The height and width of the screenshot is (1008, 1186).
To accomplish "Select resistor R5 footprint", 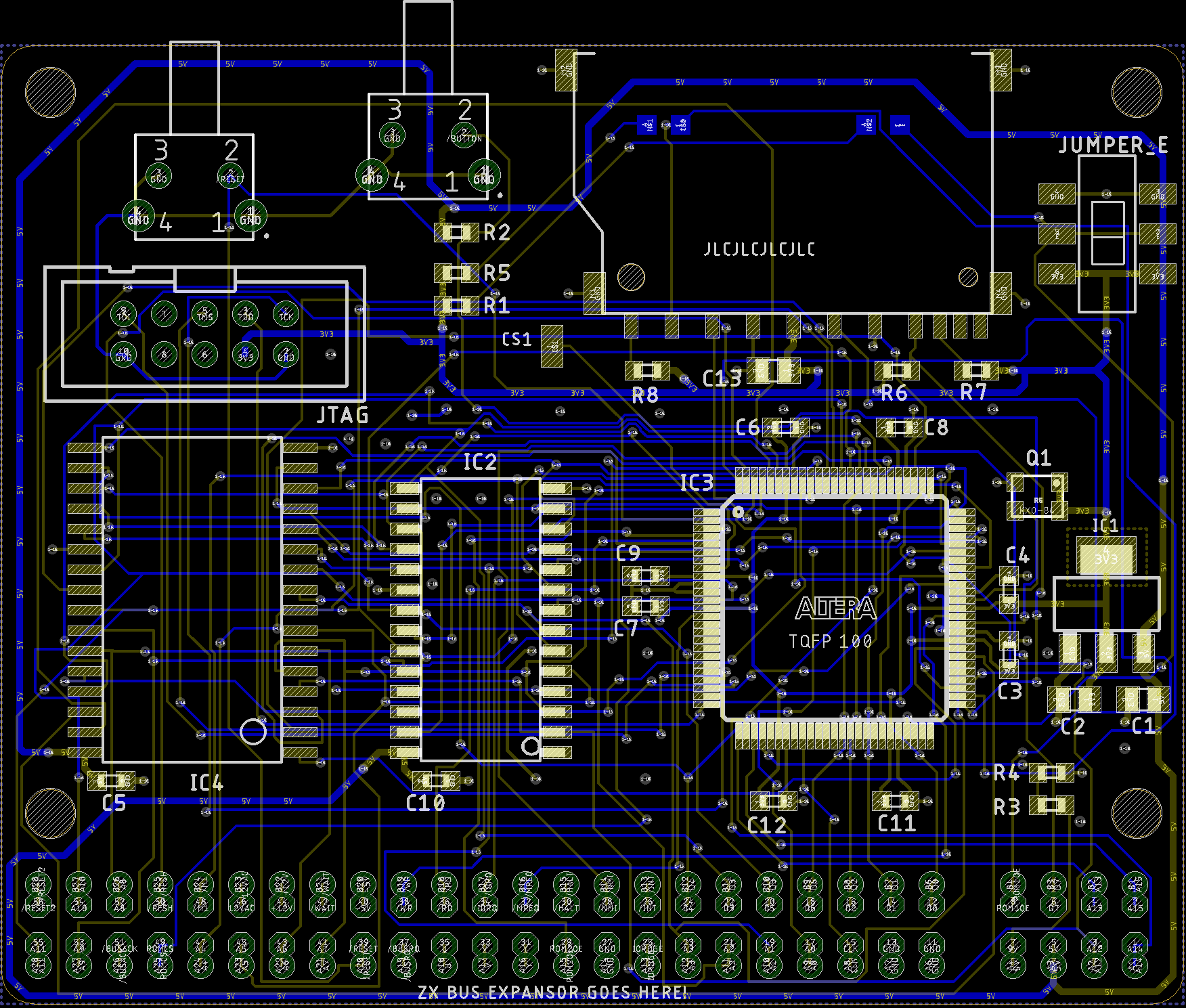I will [456, 273].
